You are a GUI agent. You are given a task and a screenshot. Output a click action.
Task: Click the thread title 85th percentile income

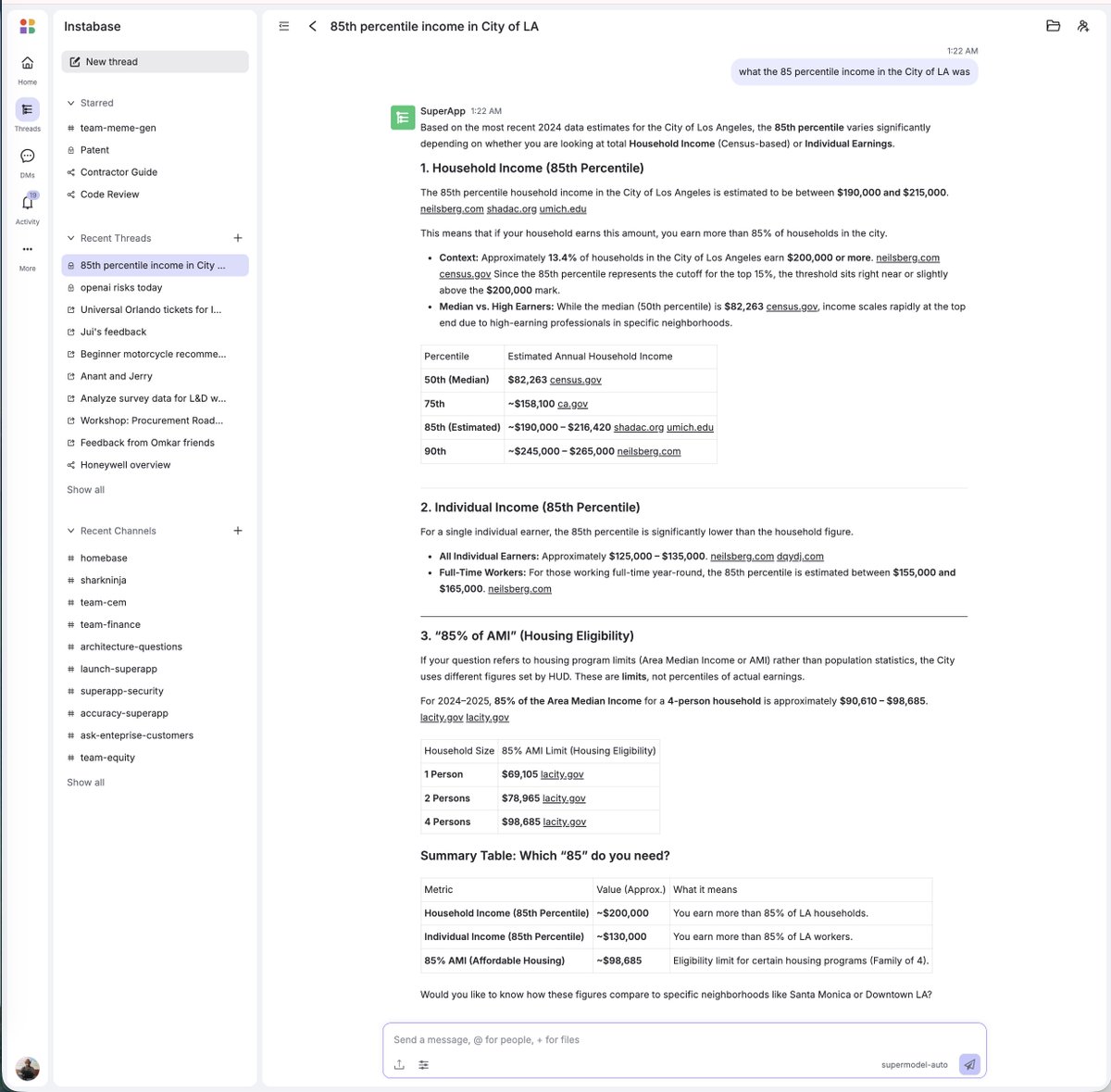coord(434,26)
